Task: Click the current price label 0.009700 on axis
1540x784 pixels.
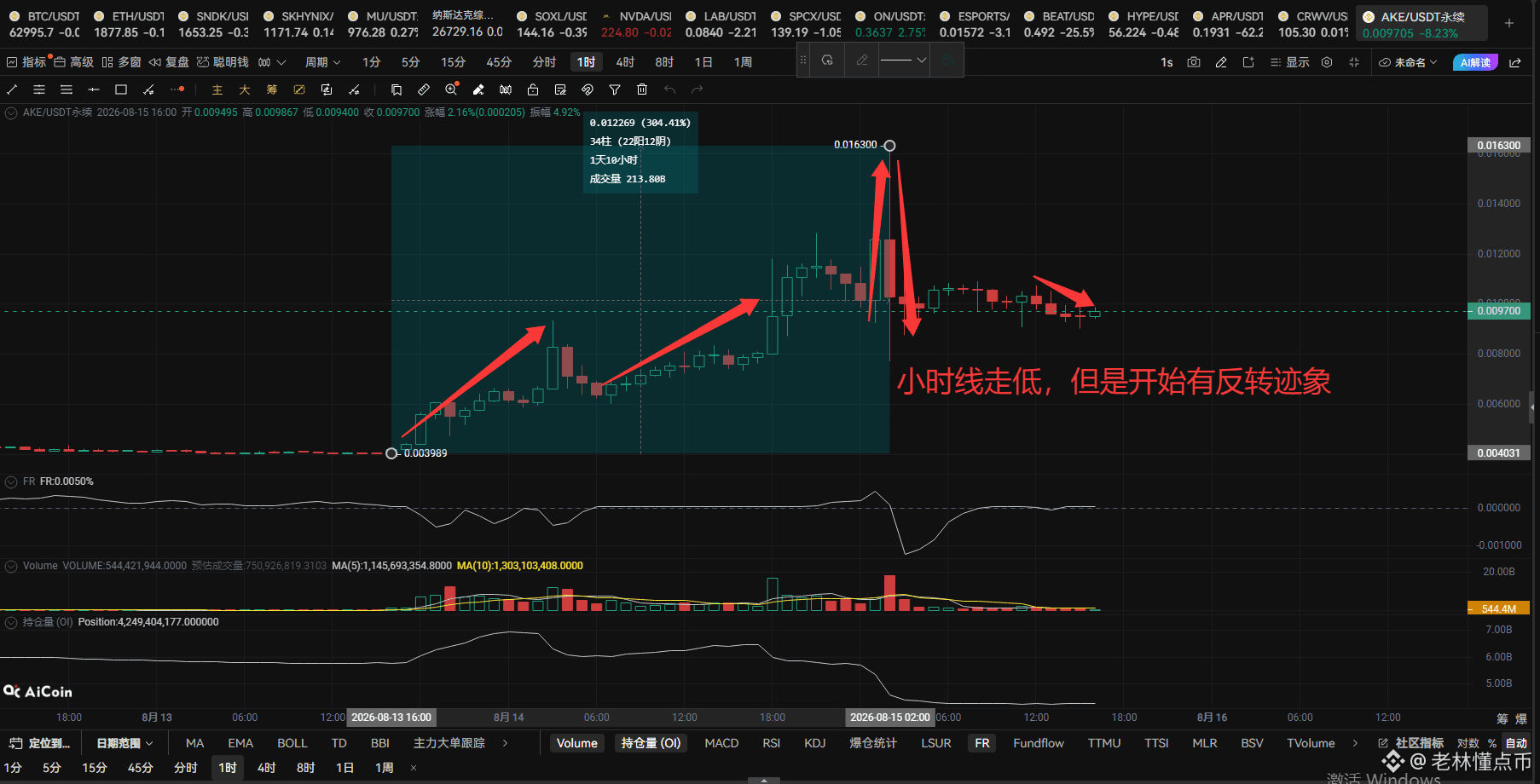Action: pos(1498,311)
